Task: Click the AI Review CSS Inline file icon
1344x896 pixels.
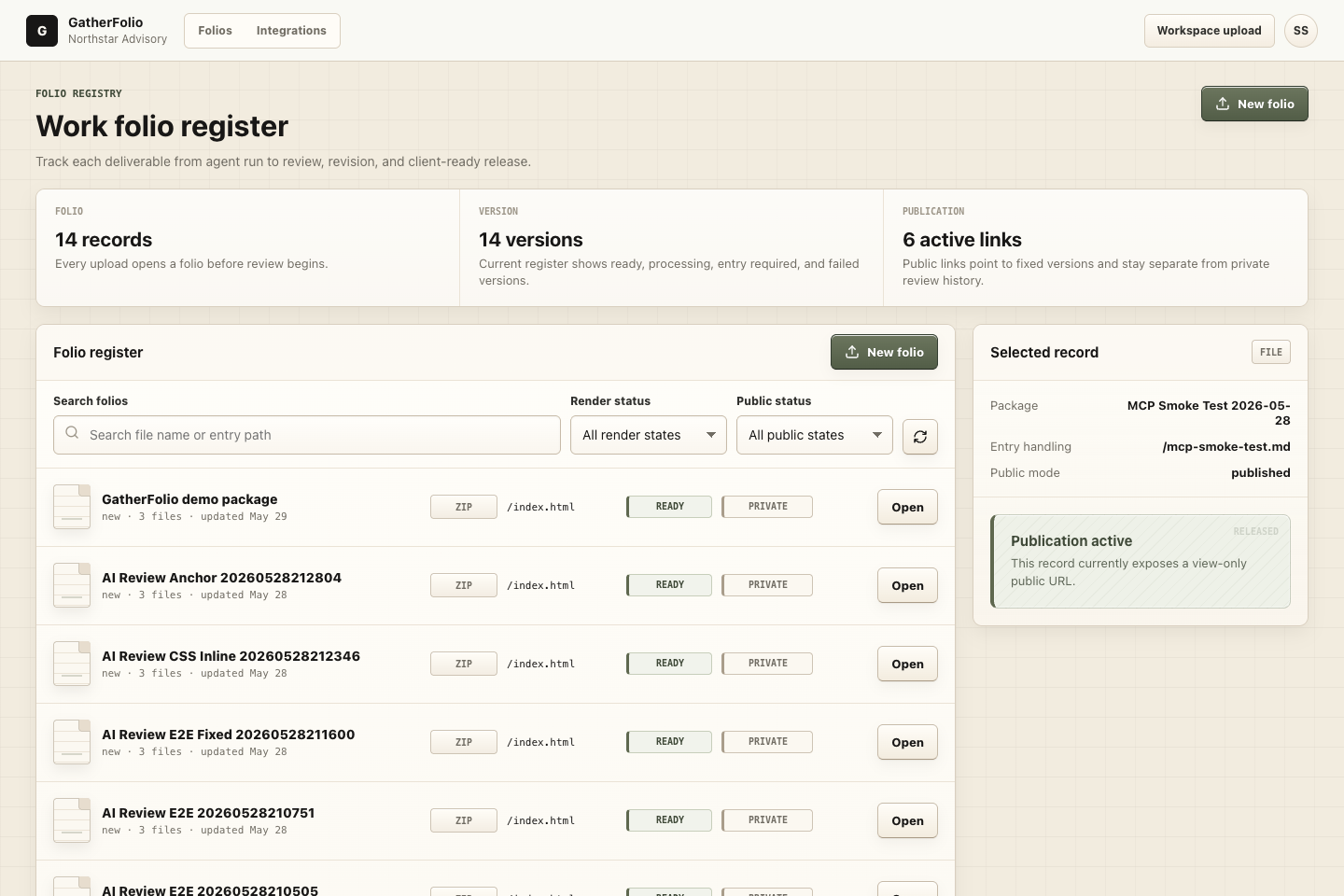Action: [x=72, y=664]
